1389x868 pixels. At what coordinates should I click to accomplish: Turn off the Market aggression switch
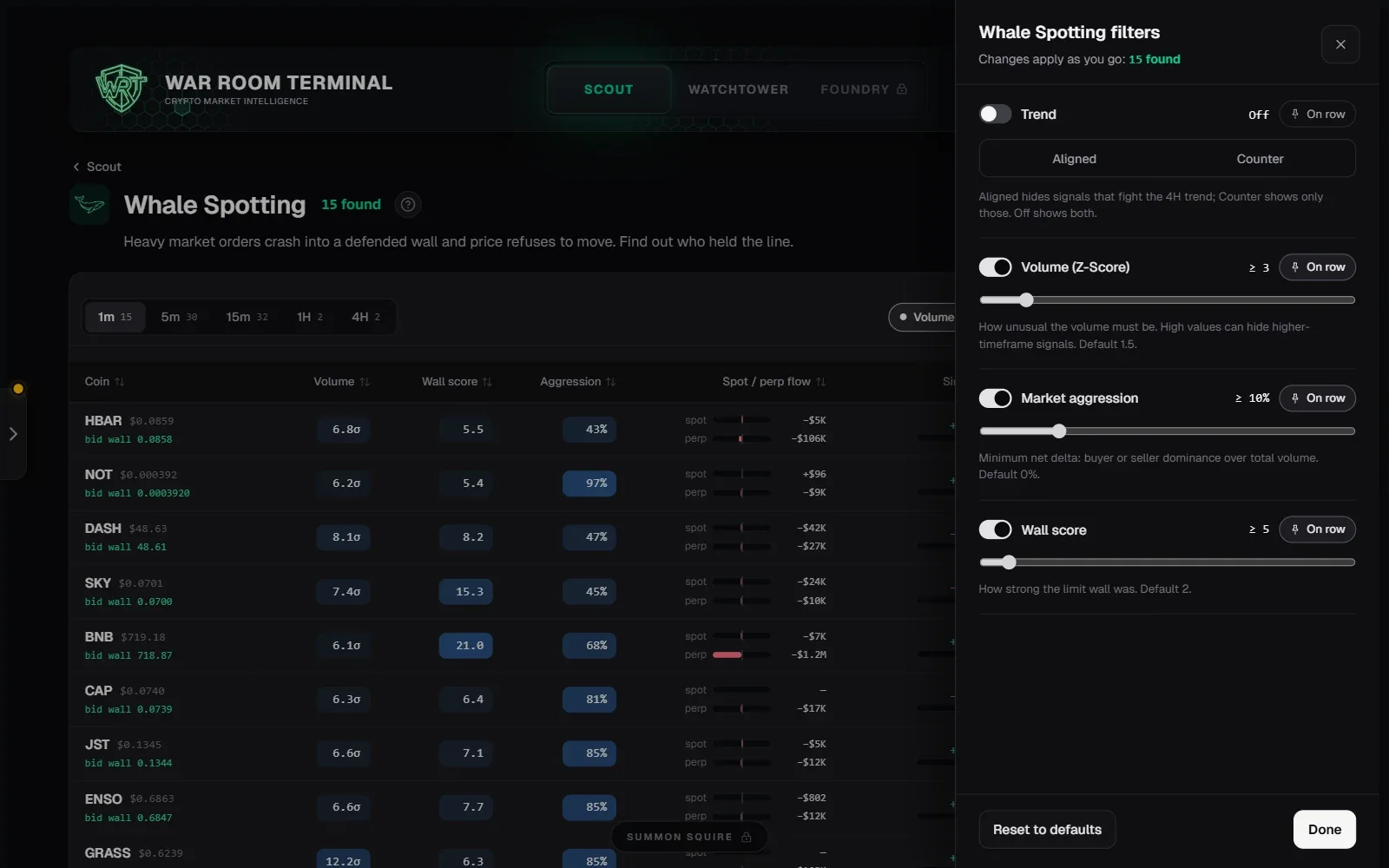click(995, 398)
